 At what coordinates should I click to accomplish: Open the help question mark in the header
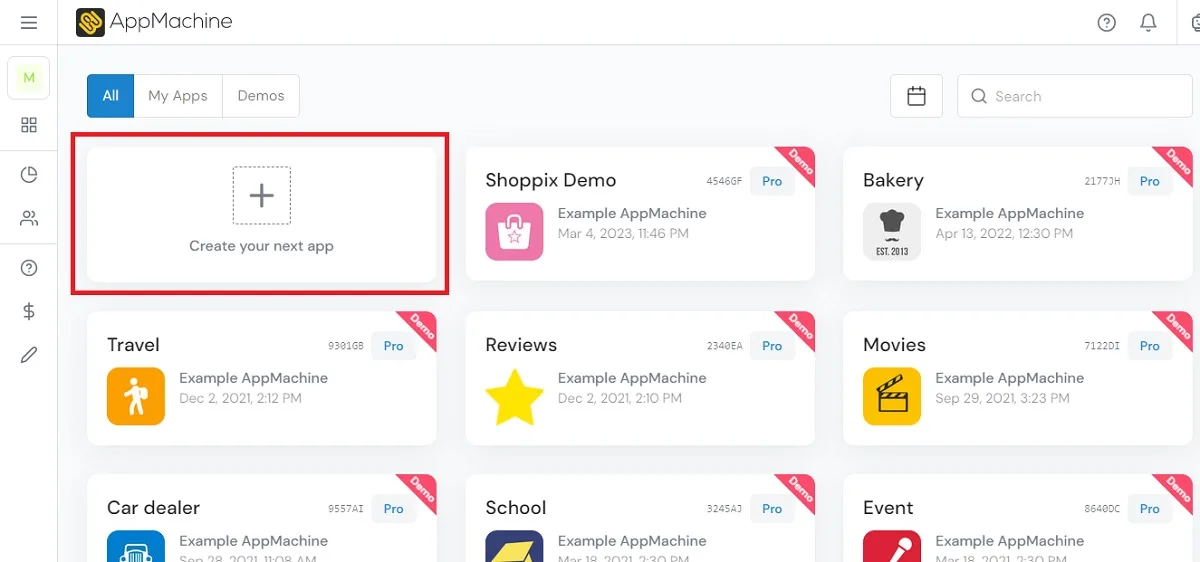coord(1106,23)
